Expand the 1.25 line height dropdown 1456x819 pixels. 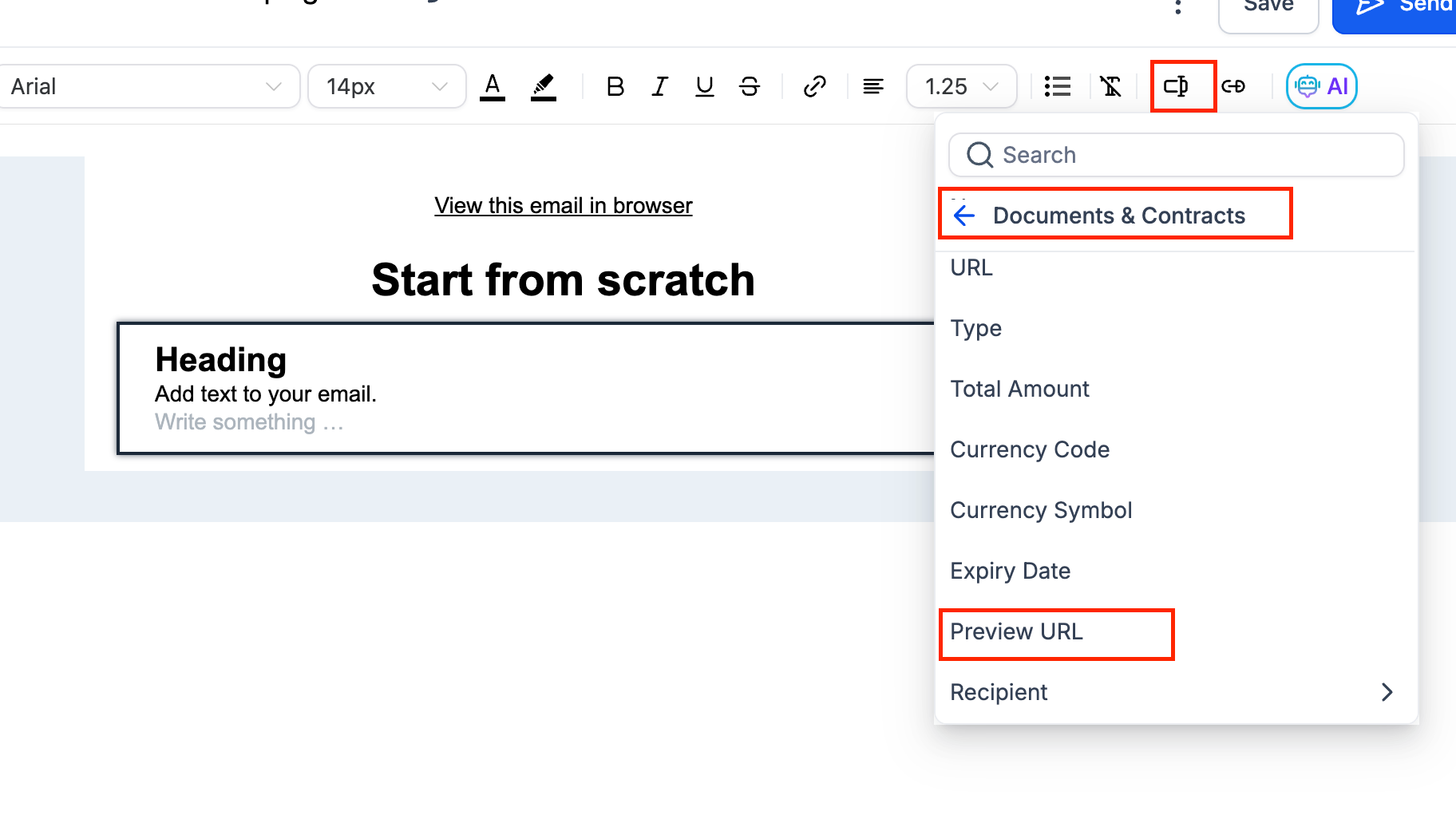point(961,86)
